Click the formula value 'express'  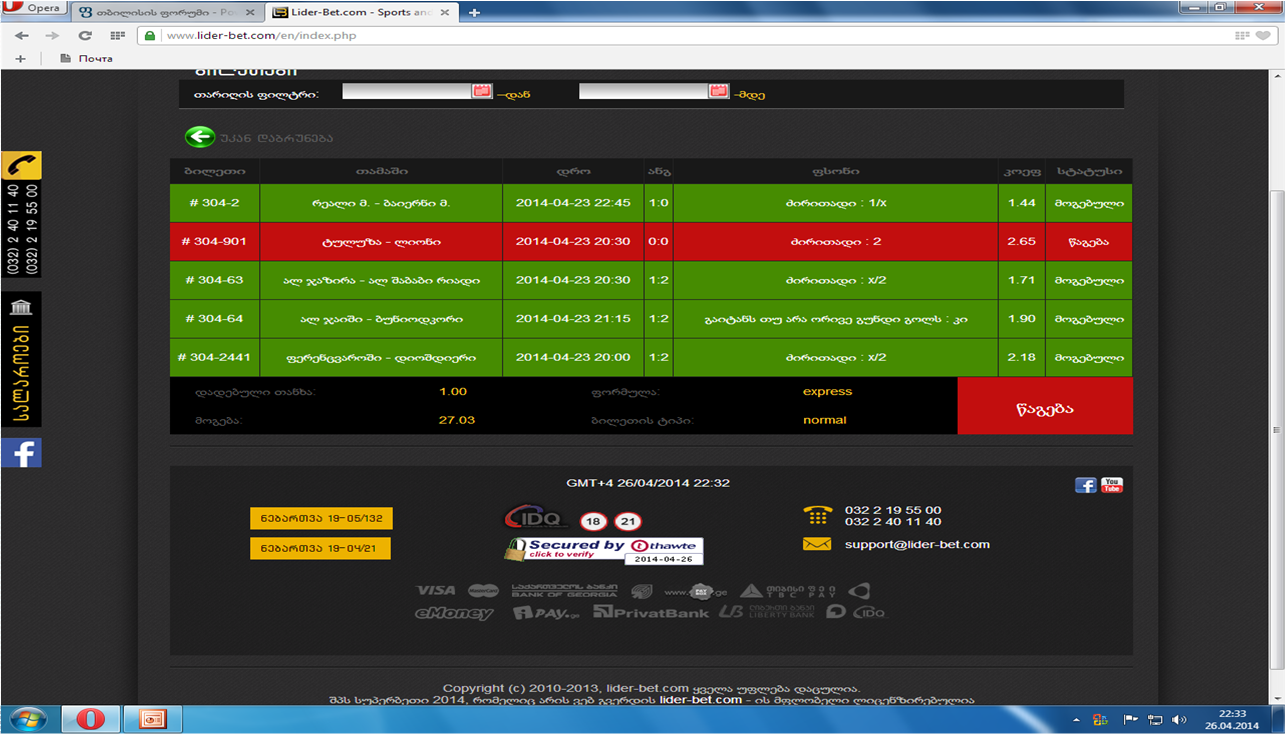pyautogui.click(x=827, y=392)
